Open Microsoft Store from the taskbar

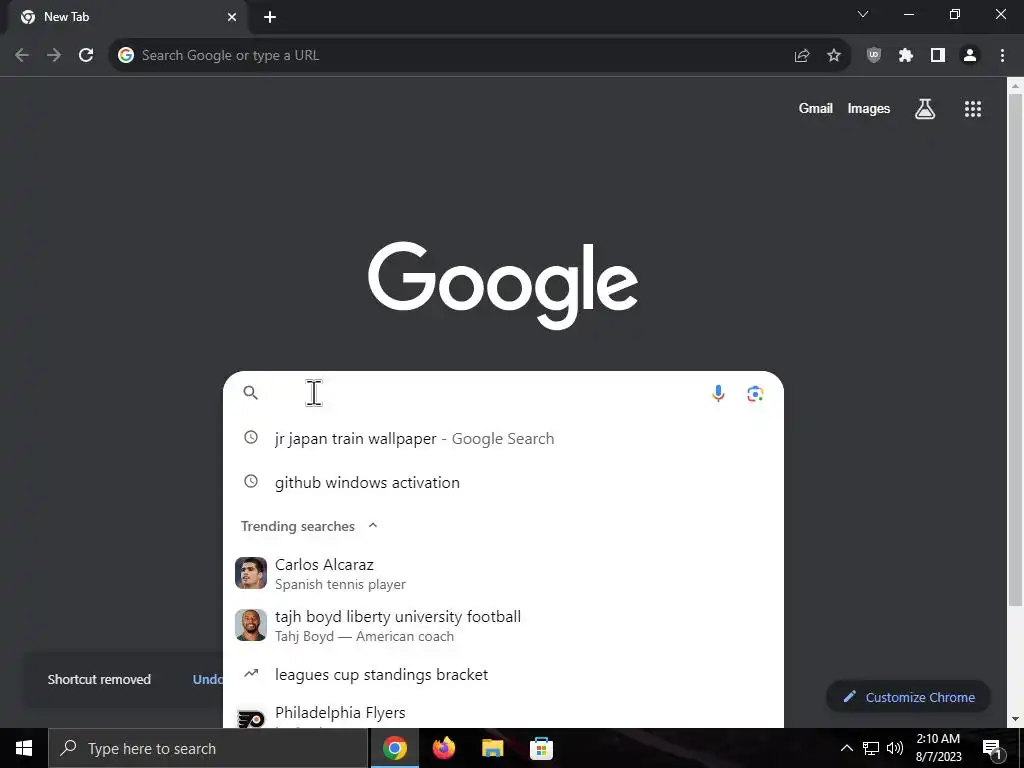coord(541,748)
